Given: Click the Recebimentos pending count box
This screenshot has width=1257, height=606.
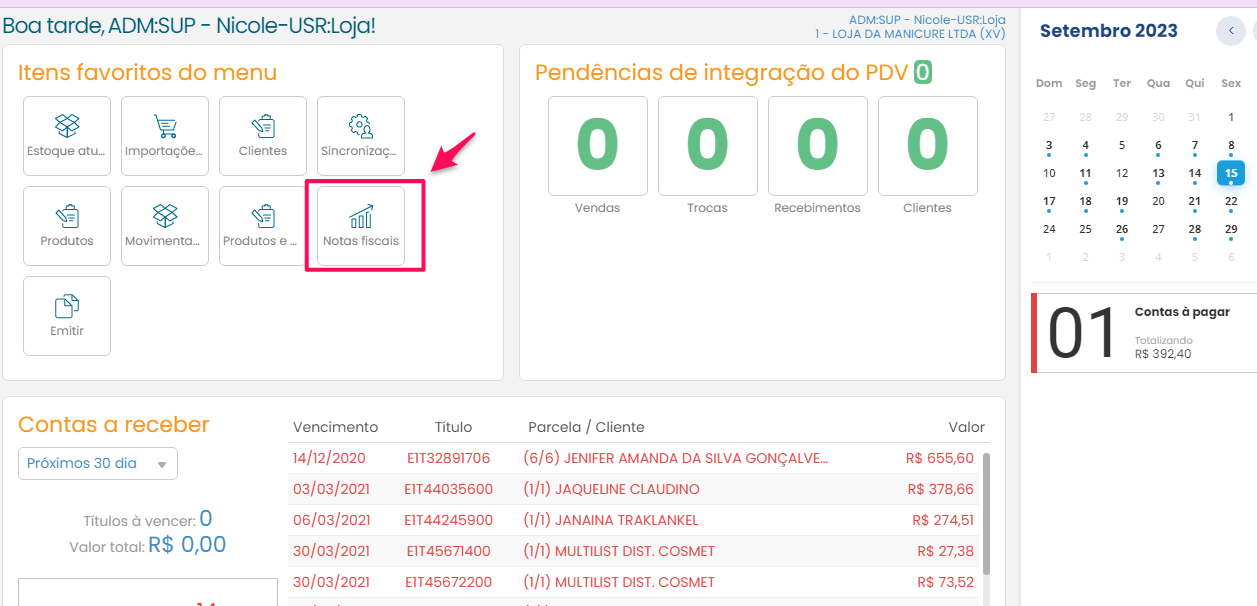Looking at the screenshot, I should (x=818, y=146).
